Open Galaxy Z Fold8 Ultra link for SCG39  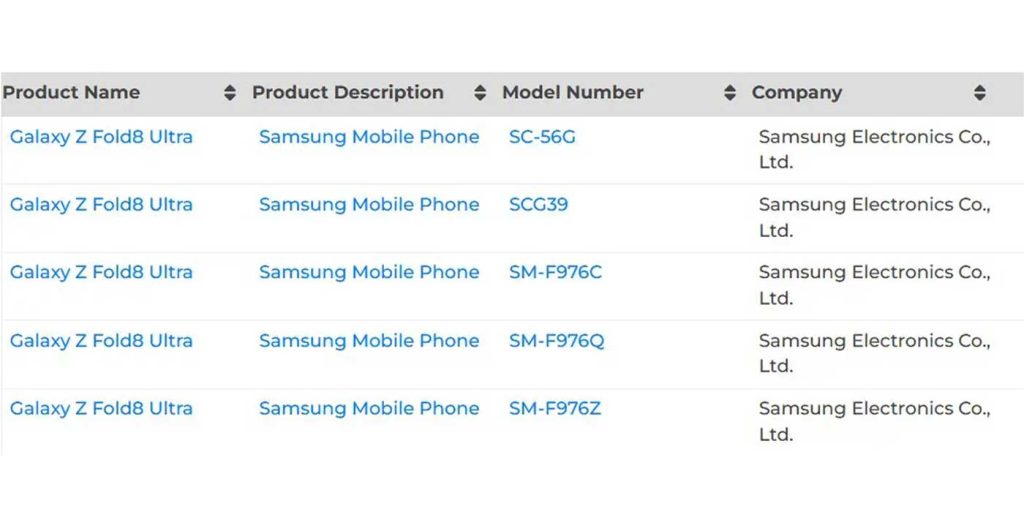pos(101,204)
